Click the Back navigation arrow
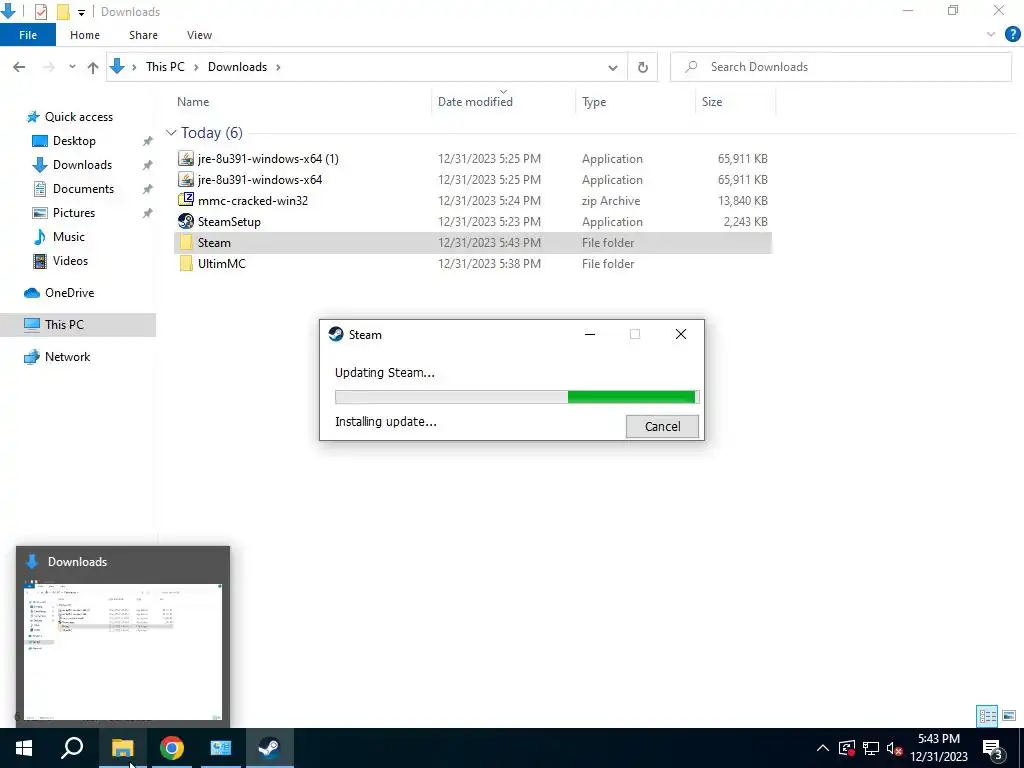This screenshot has height=768, width=1024. (x=19, y=67)
